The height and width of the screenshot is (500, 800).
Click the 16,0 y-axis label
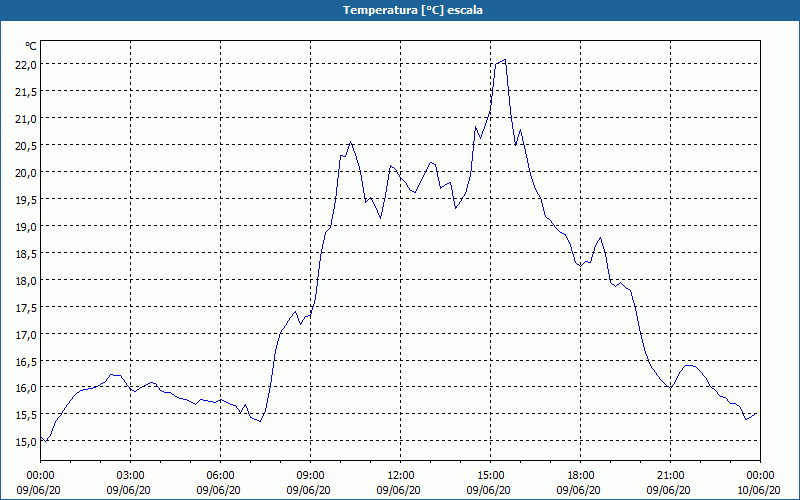(26, 388)
